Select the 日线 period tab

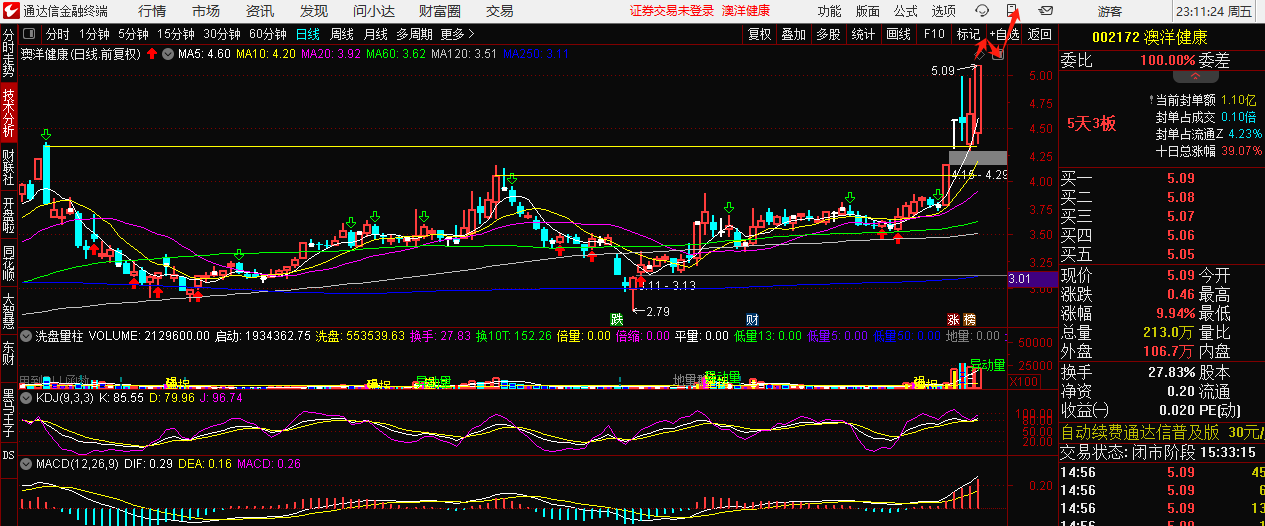[x=308, y=34]
